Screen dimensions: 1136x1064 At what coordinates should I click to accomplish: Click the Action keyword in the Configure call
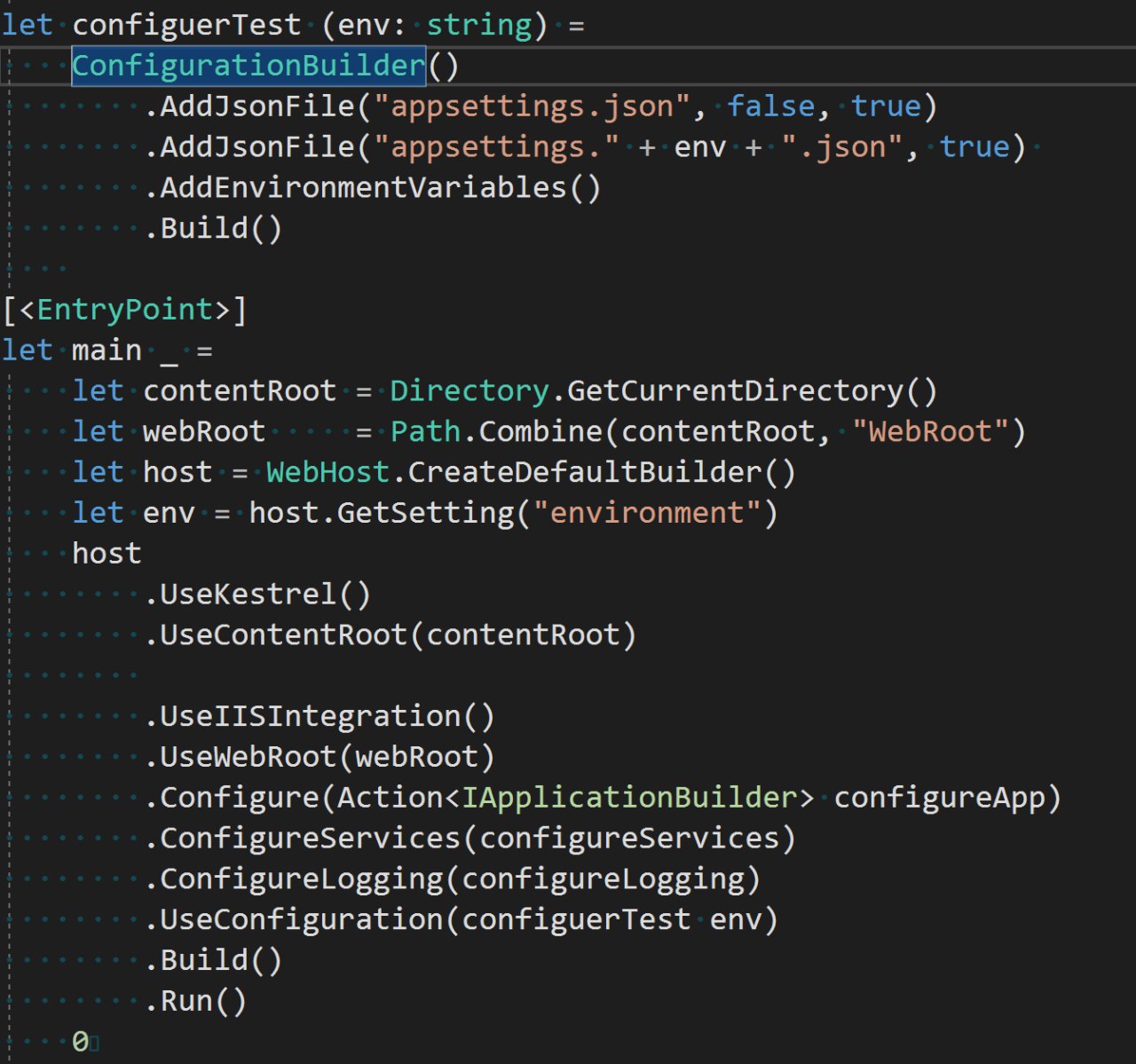click(390, 799)
